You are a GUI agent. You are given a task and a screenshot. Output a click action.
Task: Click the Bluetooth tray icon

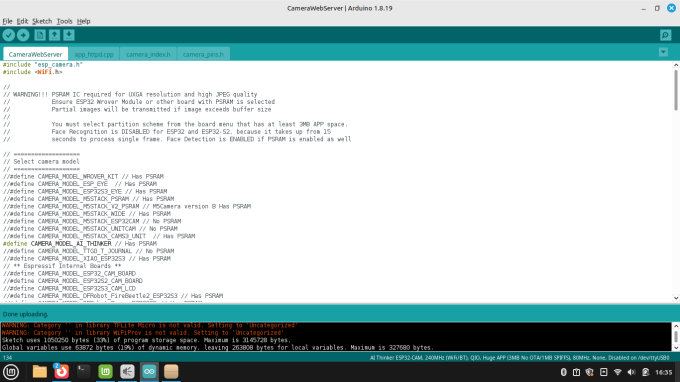click(563, 372)
